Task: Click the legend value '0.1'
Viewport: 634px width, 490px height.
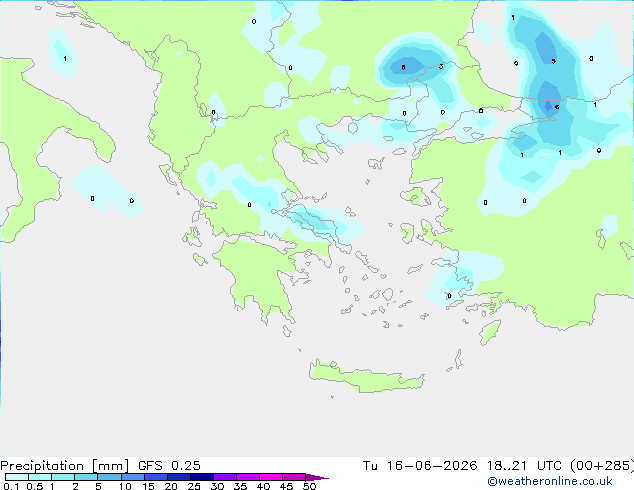Action: point(11,486)
